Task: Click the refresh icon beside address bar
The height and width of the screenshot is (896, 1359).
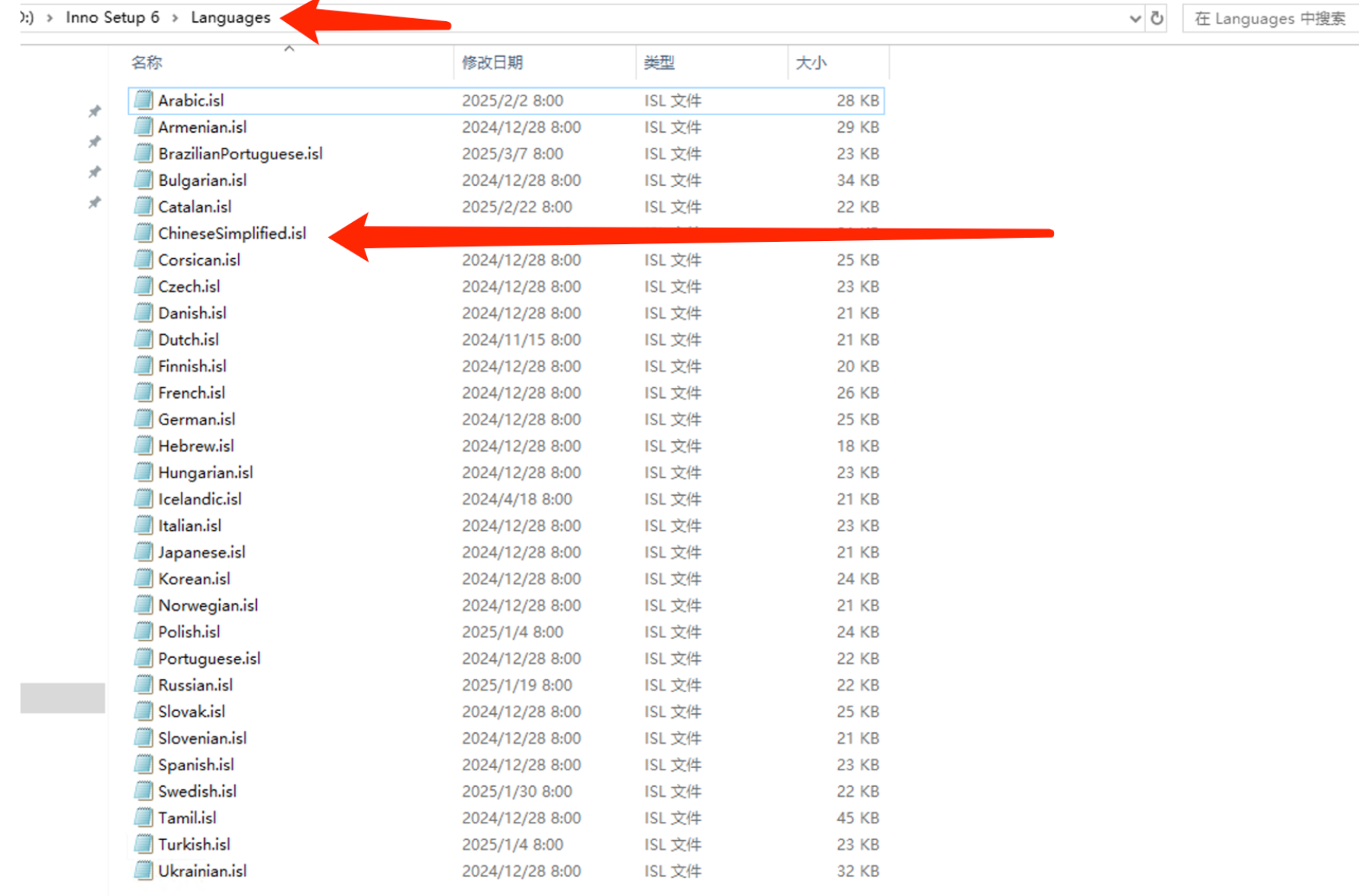Action: coord(1157,18)
